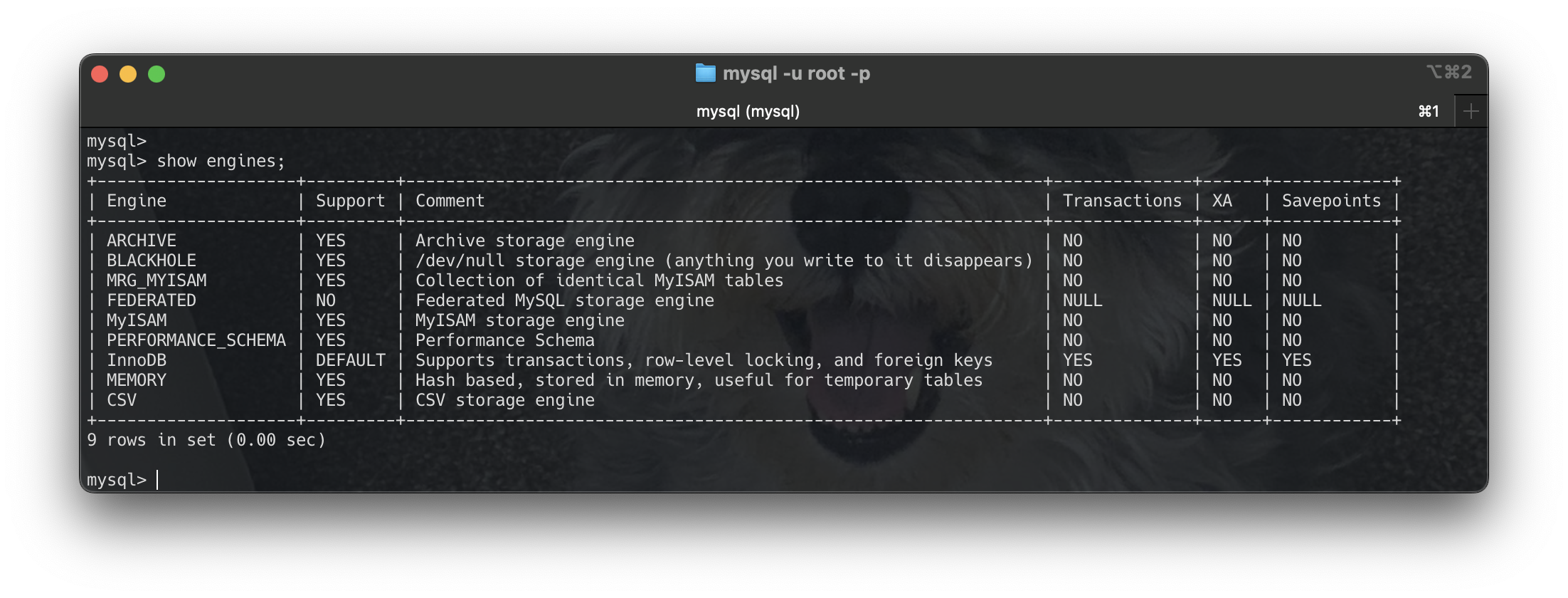
Task: Click the Savepoints column header
Action: coord(1329,200)
